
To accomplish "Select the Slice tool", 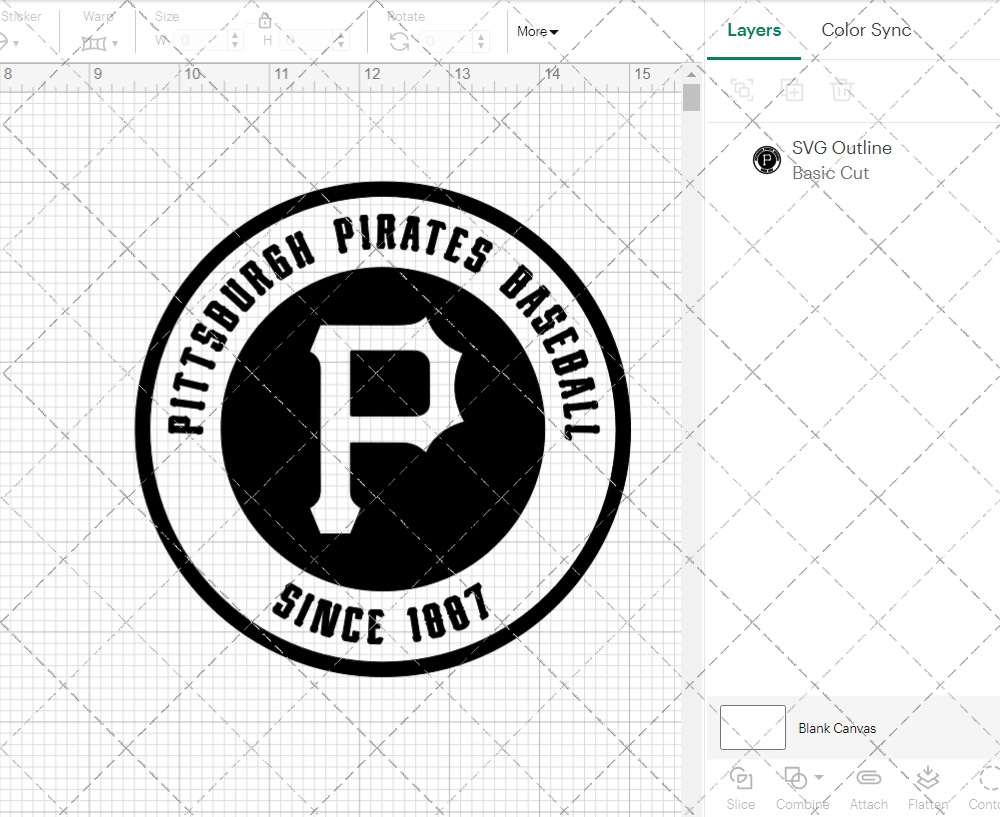I will (x=740, y=789).
